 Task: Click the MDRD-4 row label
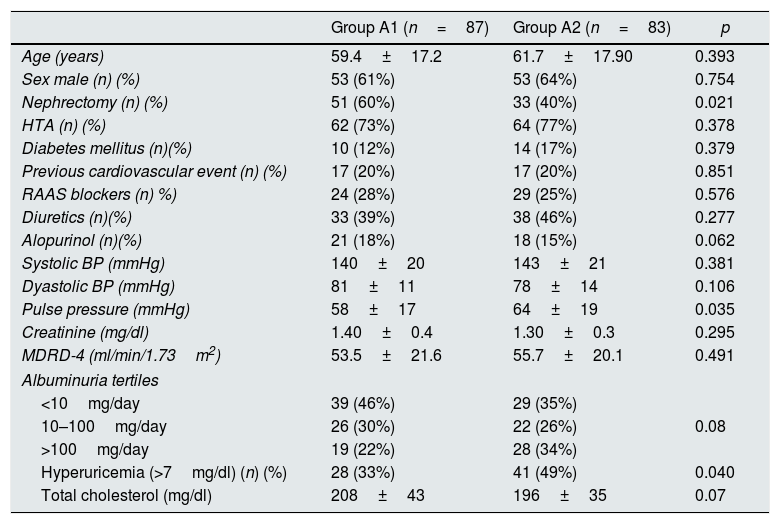click(x=121, y=356)
